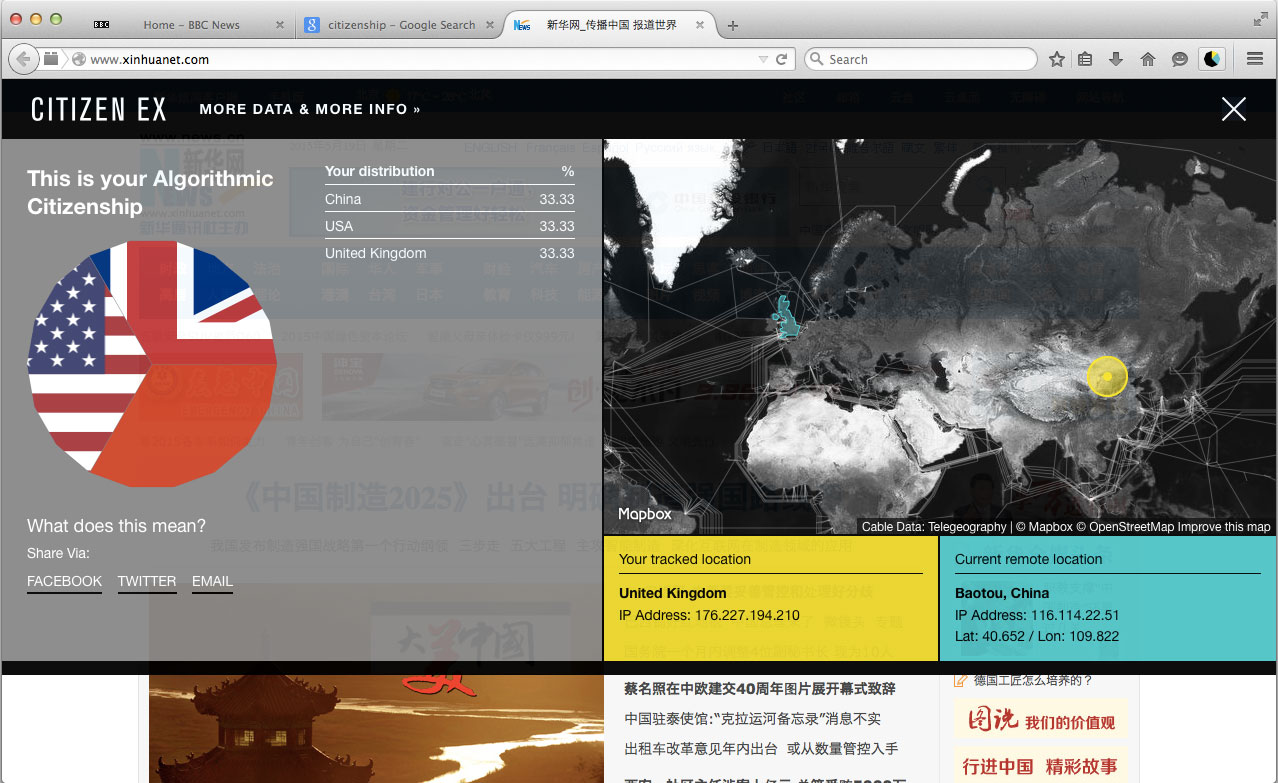The height and width of the screenshot is (783, 1278).
Task: Click More Data & More Info link
Action: tap(309, 109)
